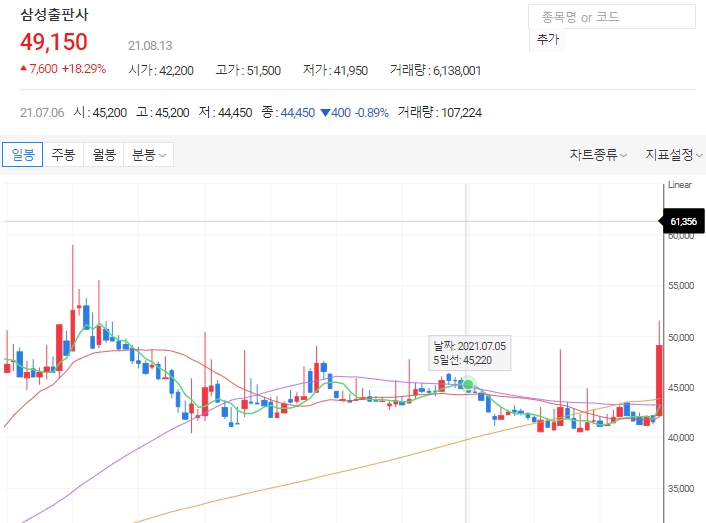This screenshot has width=706, height=523.
Task: Click the 추가 add button
Action: (548, 39)
